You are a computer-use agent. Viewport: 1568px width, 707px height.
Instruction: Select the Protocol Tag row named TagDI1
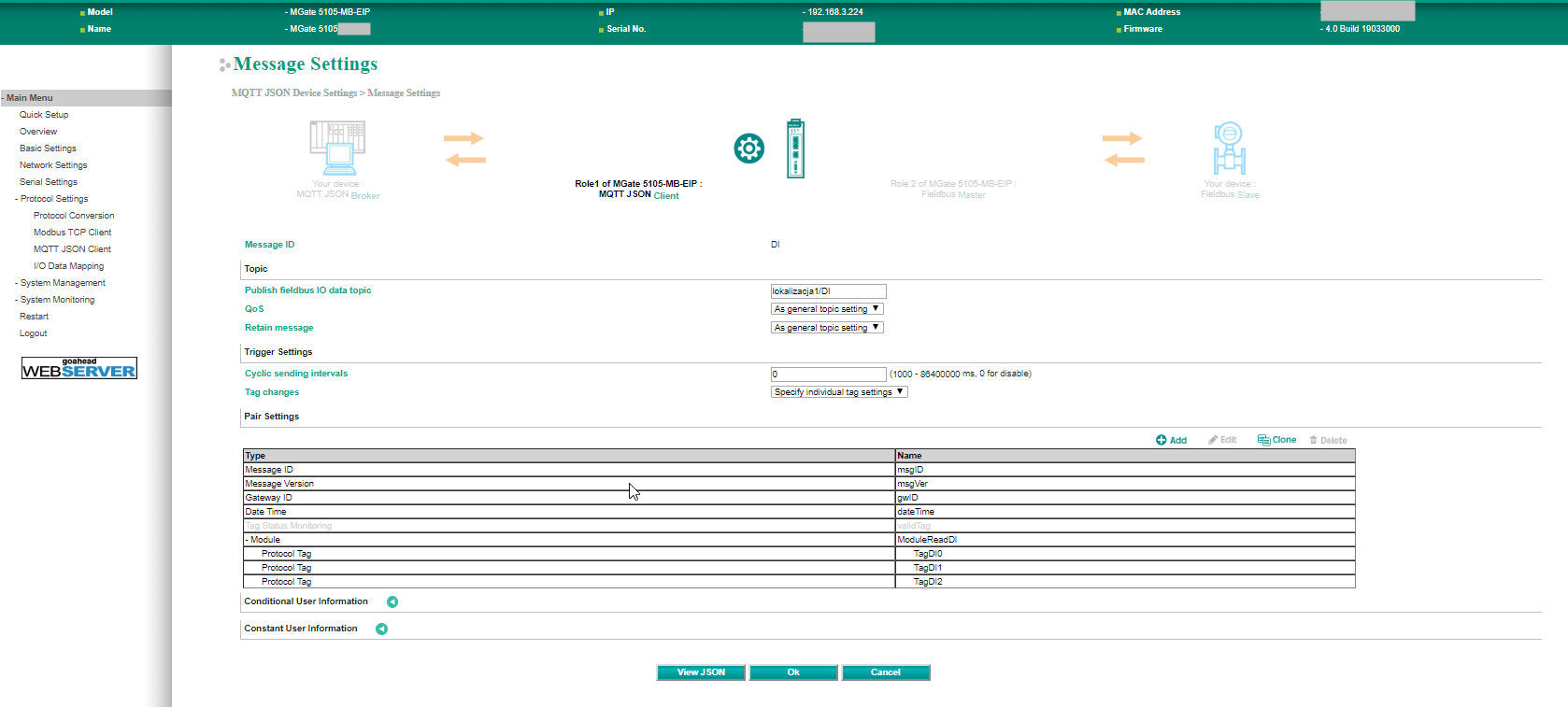(x=799, y=568)
